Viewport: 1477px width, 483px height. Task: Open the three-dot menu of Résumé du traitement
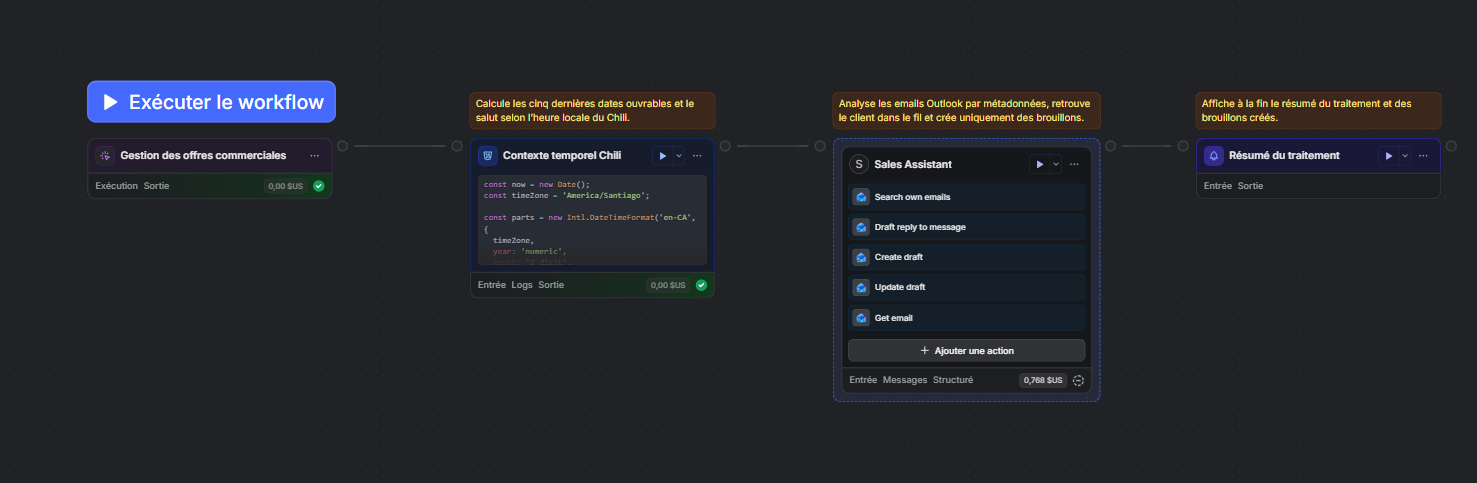point(1423,155)
